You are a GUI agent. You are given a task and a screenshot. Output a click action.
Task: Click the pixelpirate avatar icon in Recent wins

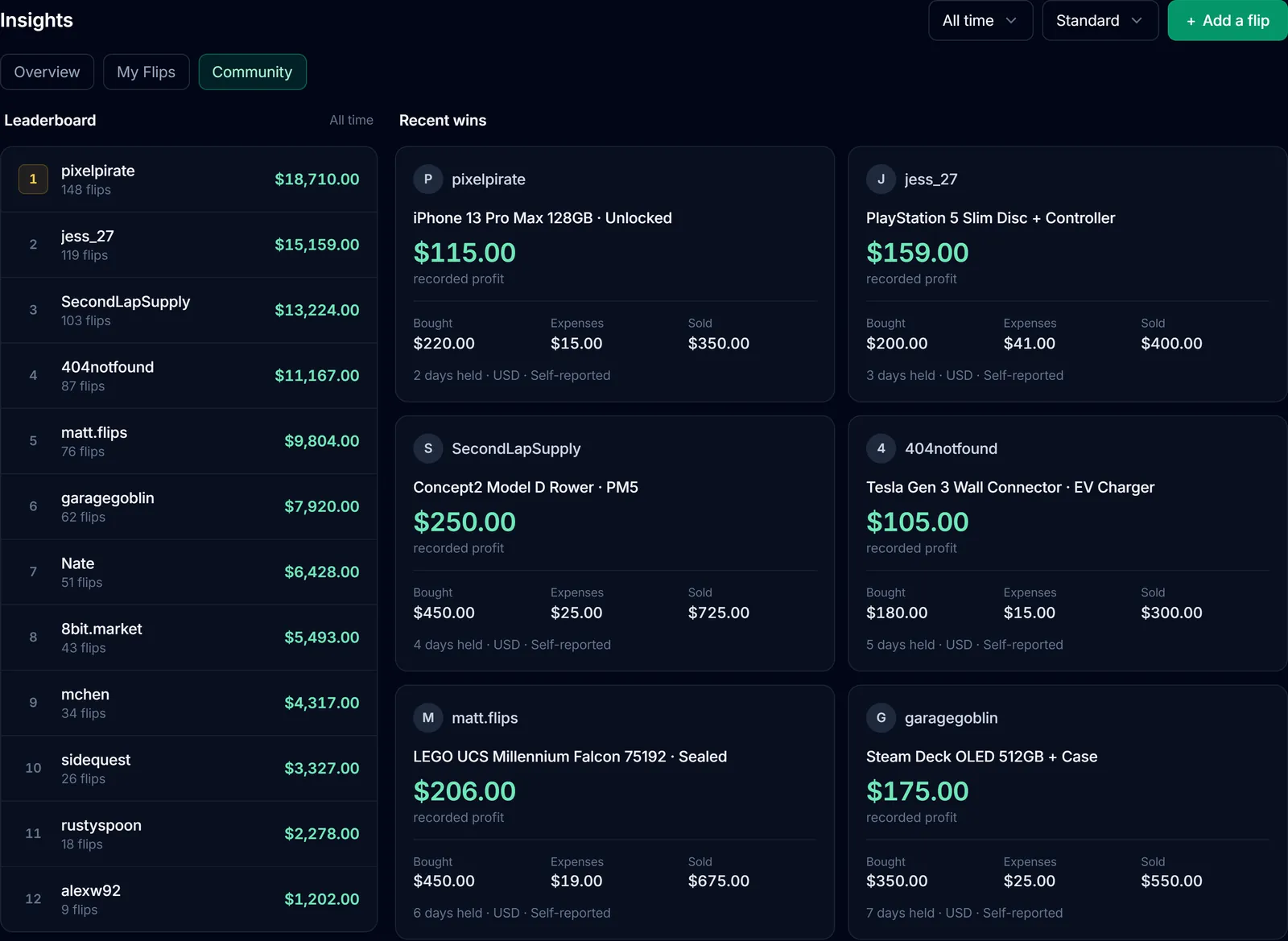tap(428, 180)
